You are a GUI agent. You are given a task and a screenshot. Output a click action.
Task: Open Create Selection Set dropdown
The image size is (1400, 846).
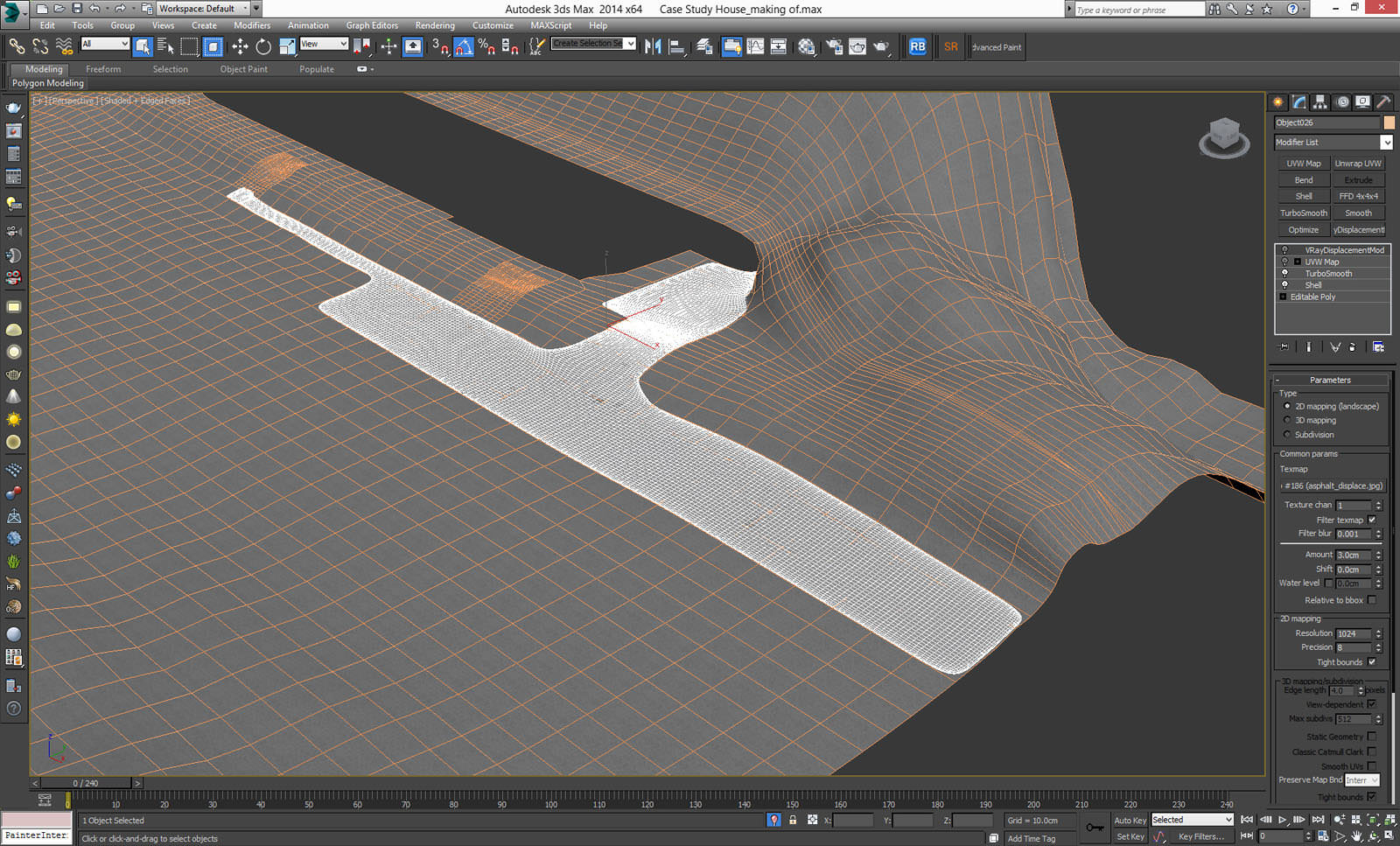point(593,44)
